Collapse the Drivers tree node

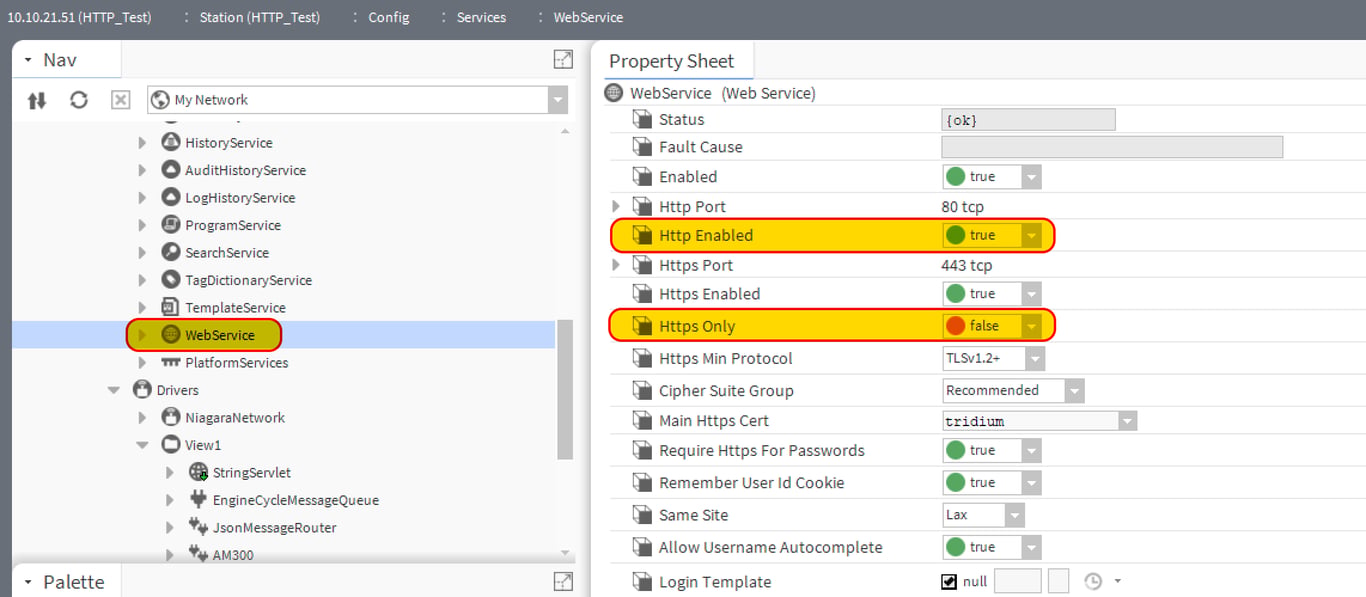click(x=114, y=390)
